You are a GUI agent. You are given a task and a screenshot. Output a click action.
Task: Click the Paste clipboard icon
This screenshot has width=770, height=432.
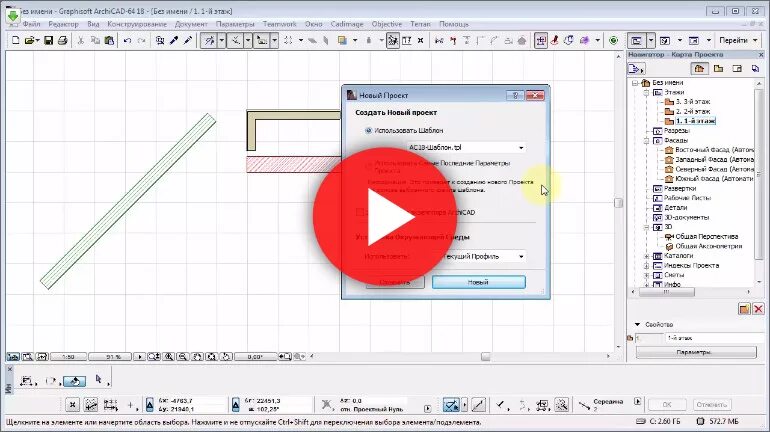click(109, 40)
